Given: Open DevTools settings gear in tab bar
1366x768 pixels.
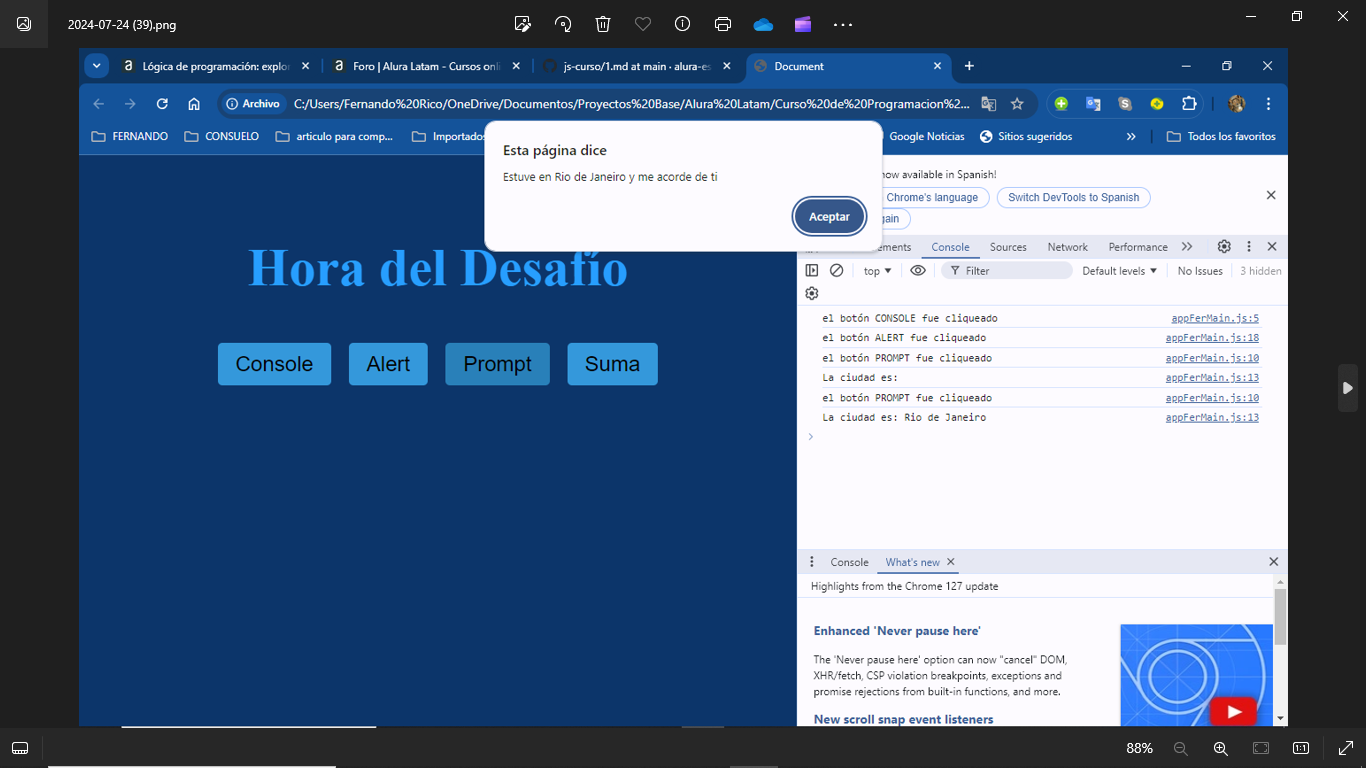Looking at the screenshot, I should [x=1224, y=247].
